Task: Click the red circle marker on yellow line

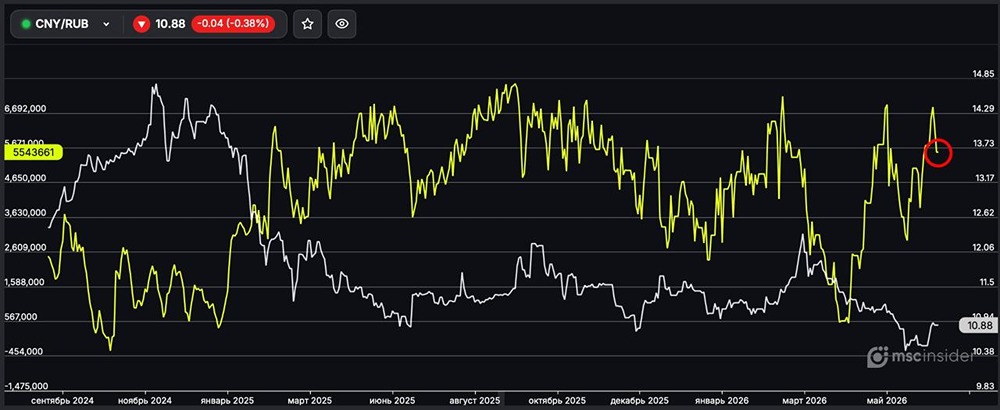Action: 938,152
